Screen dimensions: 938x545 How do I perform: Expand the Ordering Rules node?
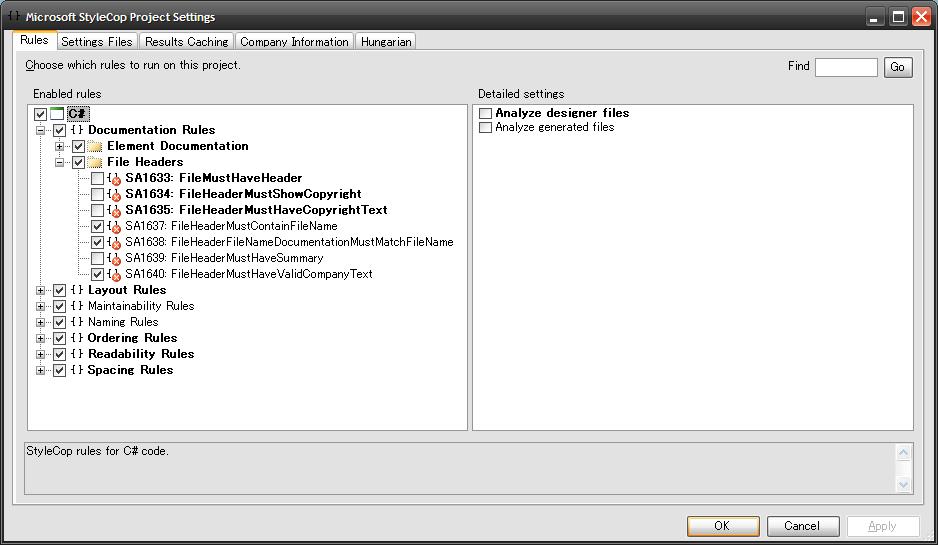tap(40, 338)
